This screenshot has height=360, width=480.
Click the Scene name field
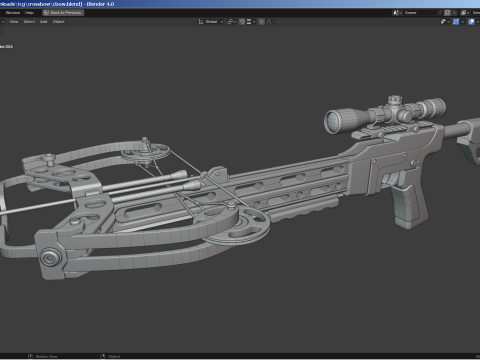click(419, 13)
